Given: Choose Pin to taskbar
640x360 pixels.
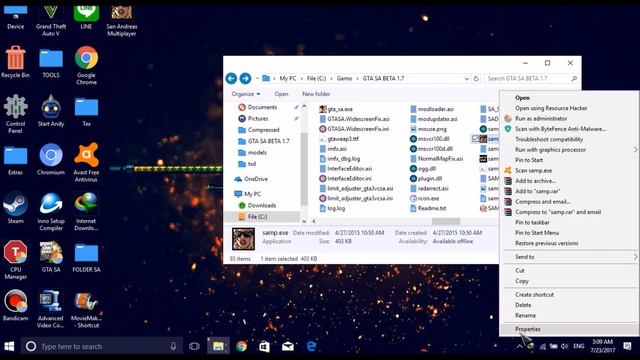Looking at the screenshot, I should point(532,222).
